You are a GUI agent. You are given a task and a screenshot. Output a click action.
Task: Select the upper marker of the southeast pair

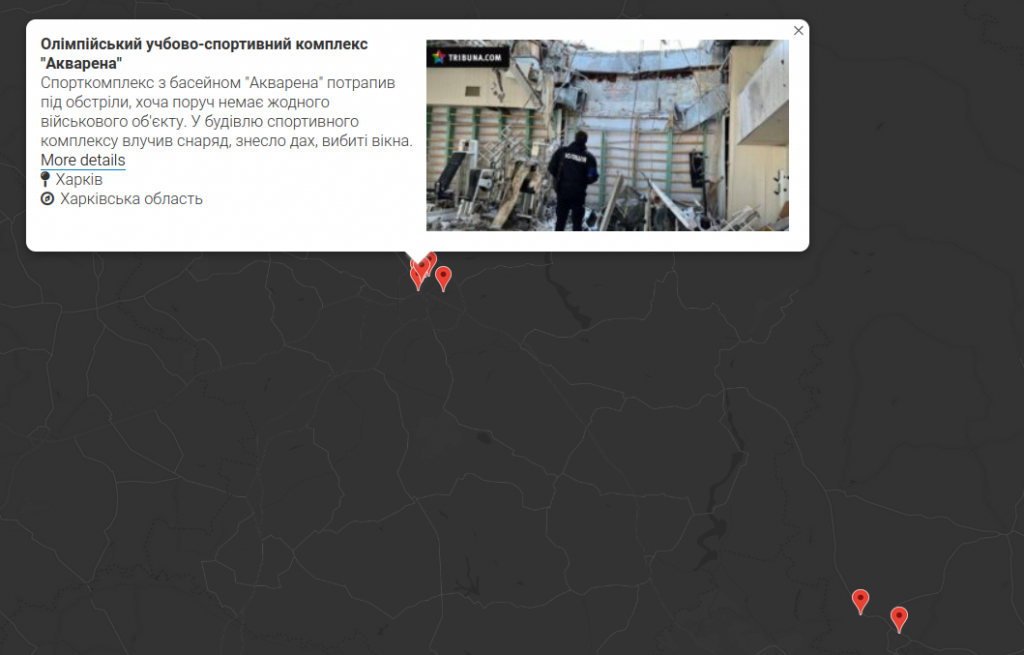coord(861,599)
